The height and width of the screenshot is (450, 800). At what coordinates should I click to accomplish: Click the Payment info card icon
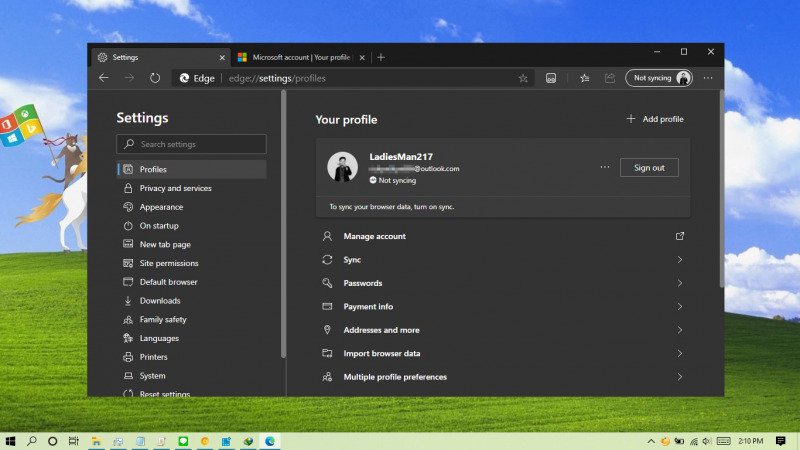pos(327,307)
